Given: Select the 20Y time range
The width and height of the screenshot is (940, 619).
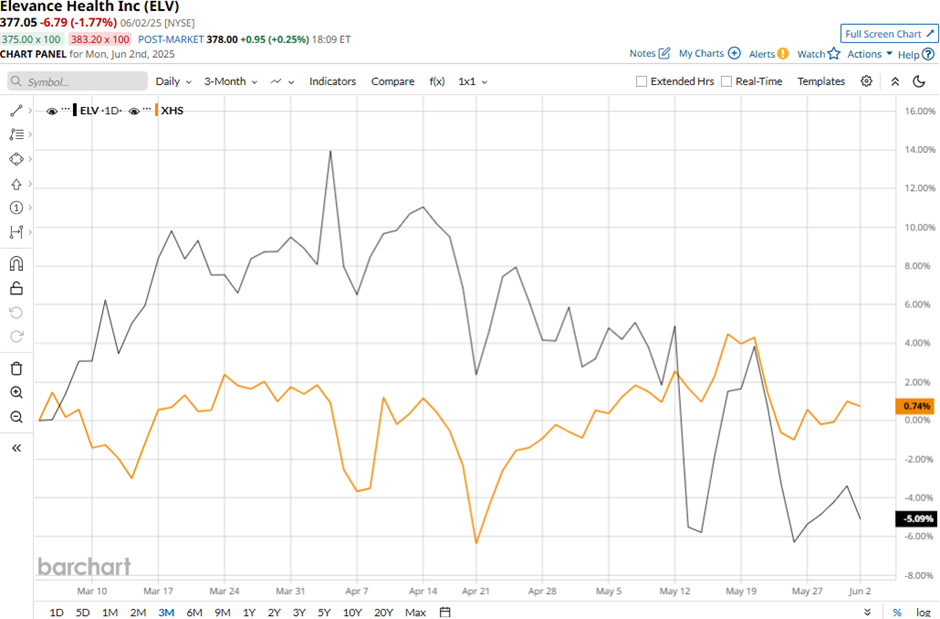Looking at the screenshot, I should [383, 612].
